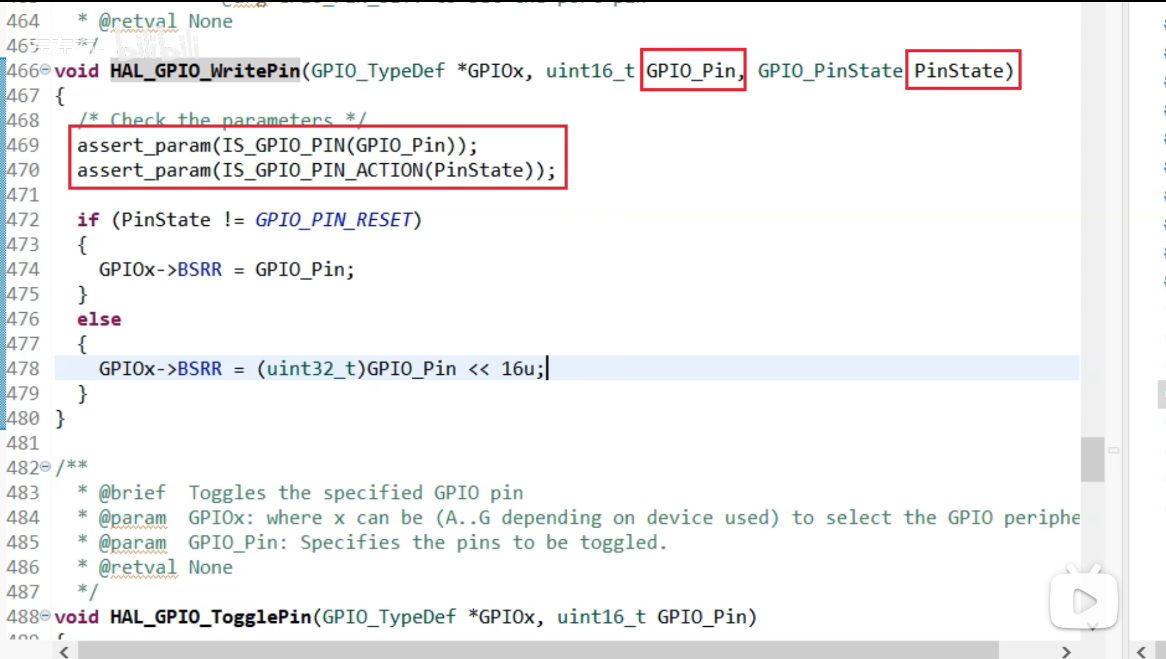Click the else keyword on line 476
Screen dimensions: 1166x659
tap(99, 319)
